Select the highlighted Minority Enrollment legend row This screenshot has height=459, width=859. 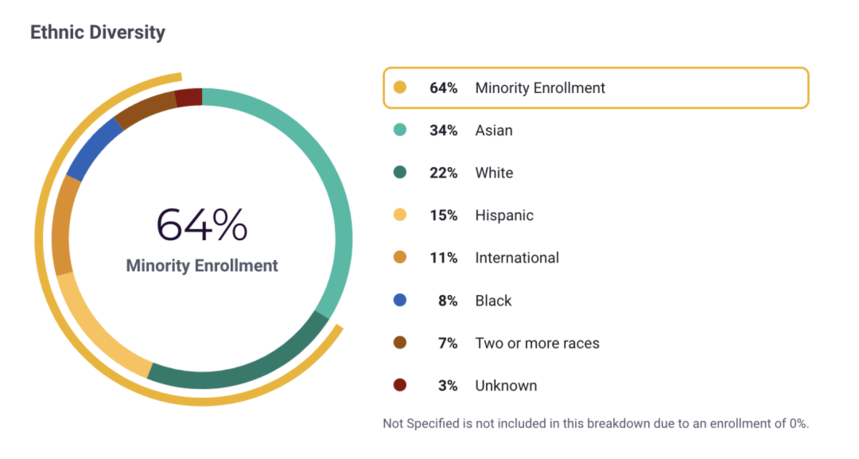(x=595, y=88)
